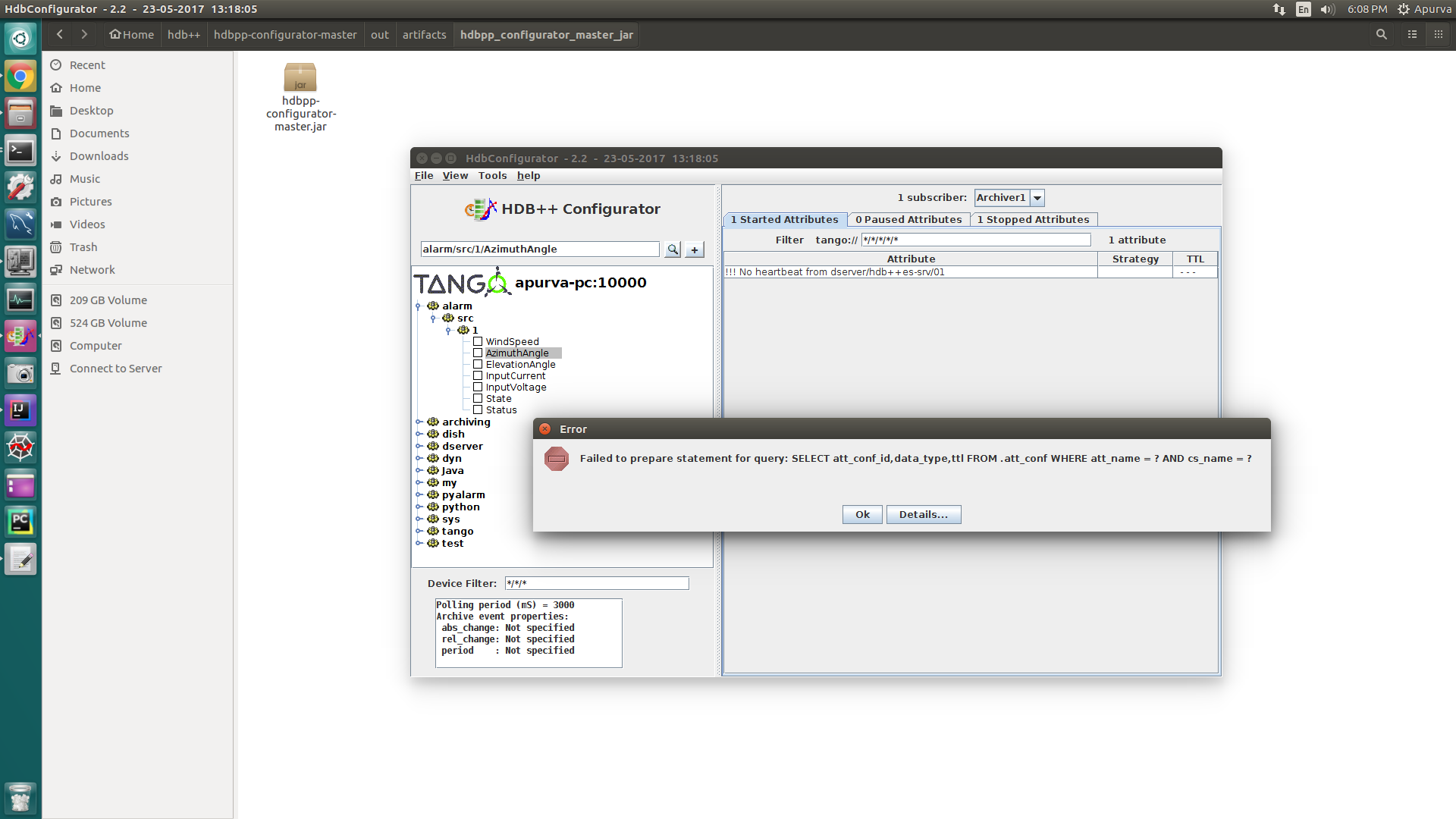Image resolution: width=1456 pixels, height=819 pixels.
Task: Click the plus add attribute button
Action: point(695,249)
